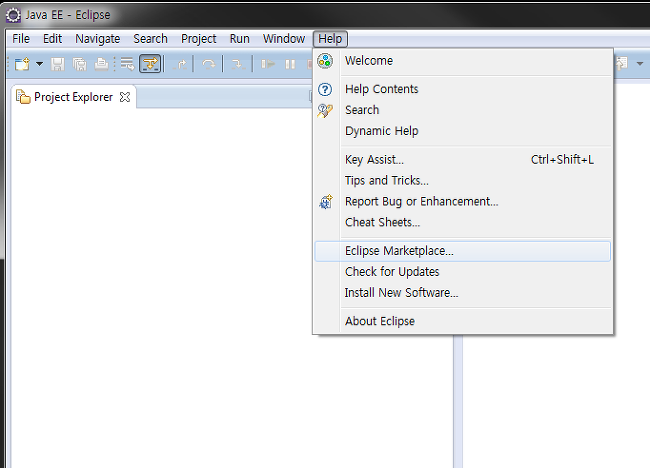
Task: Choose Install New Software...
Action: [463, 293]
